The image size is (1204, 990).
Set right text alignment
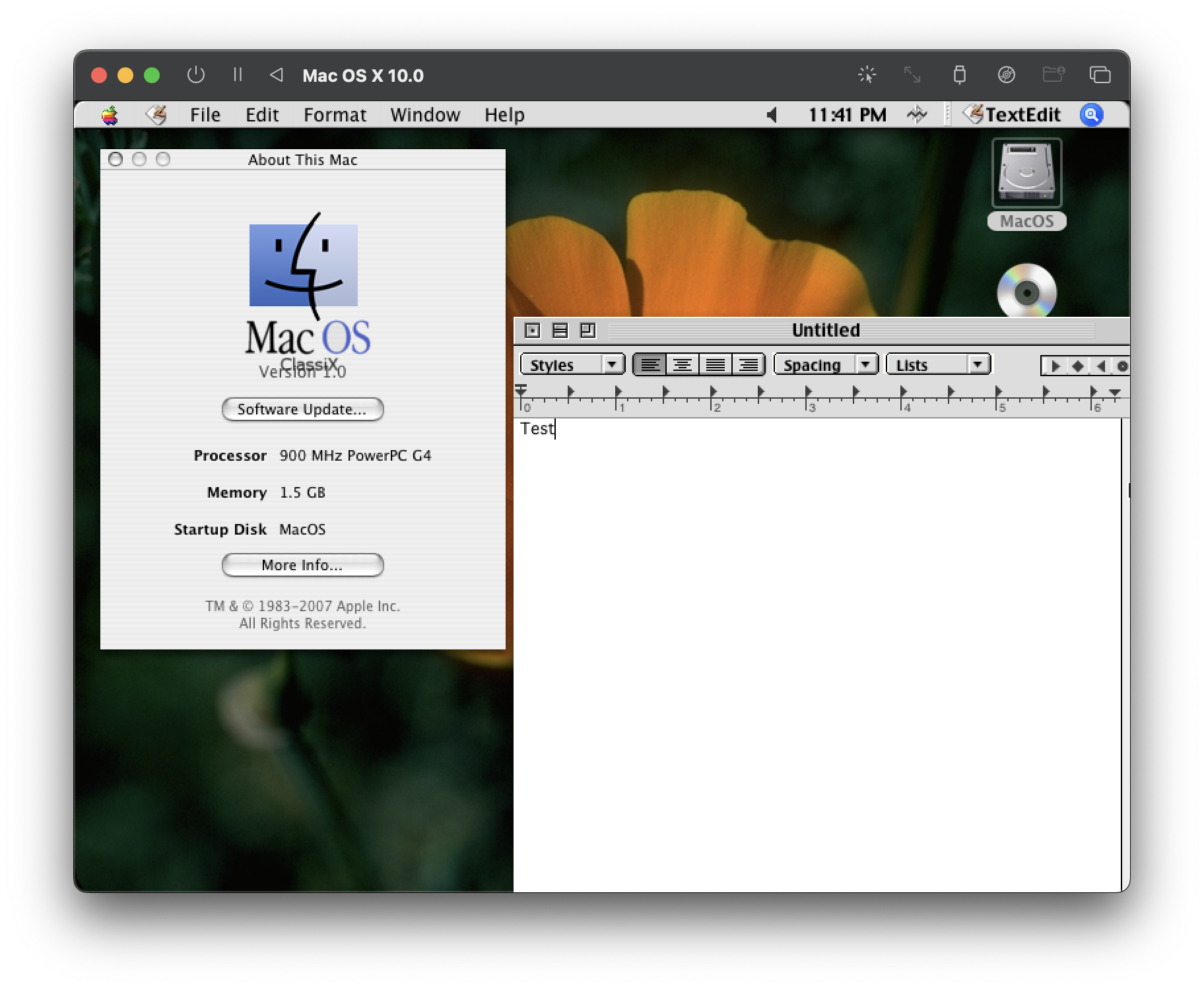[x=748, y=364]
